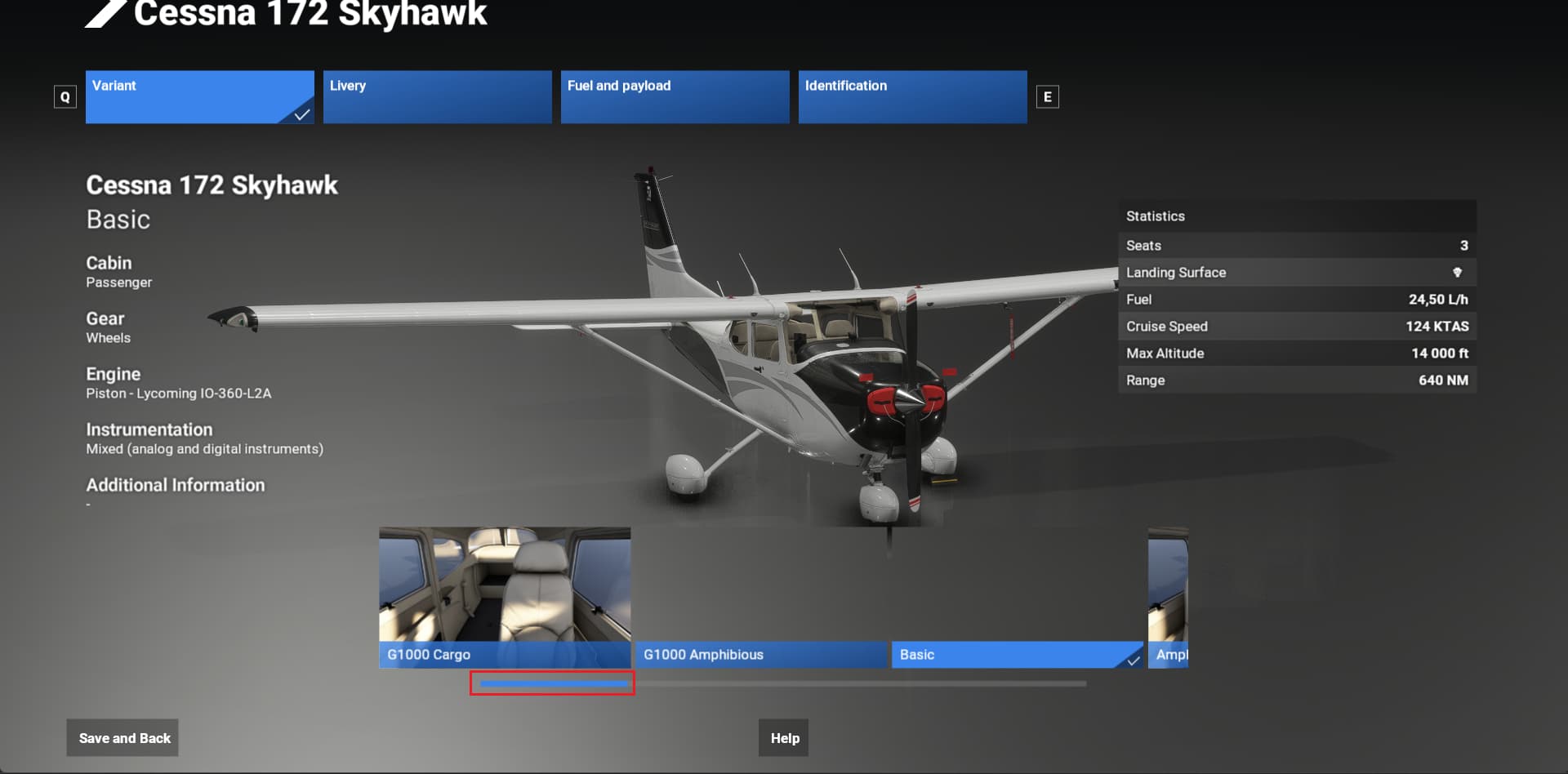Click the E next-tab key icon
Viewport: 1568px width, 774px height.
click(1047, 97)
